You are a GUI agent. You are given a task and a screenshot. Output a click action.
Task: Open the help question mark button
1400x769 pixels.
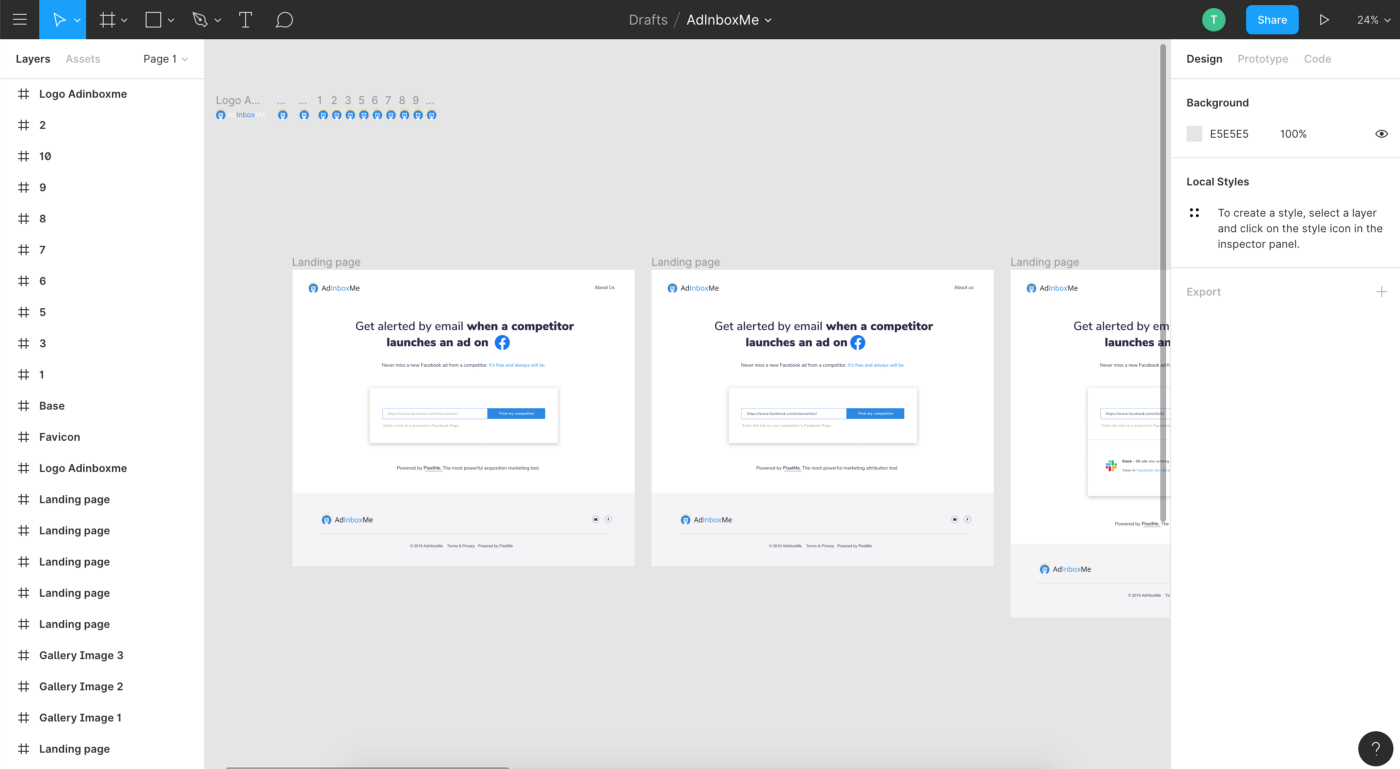coord(1375,748)
